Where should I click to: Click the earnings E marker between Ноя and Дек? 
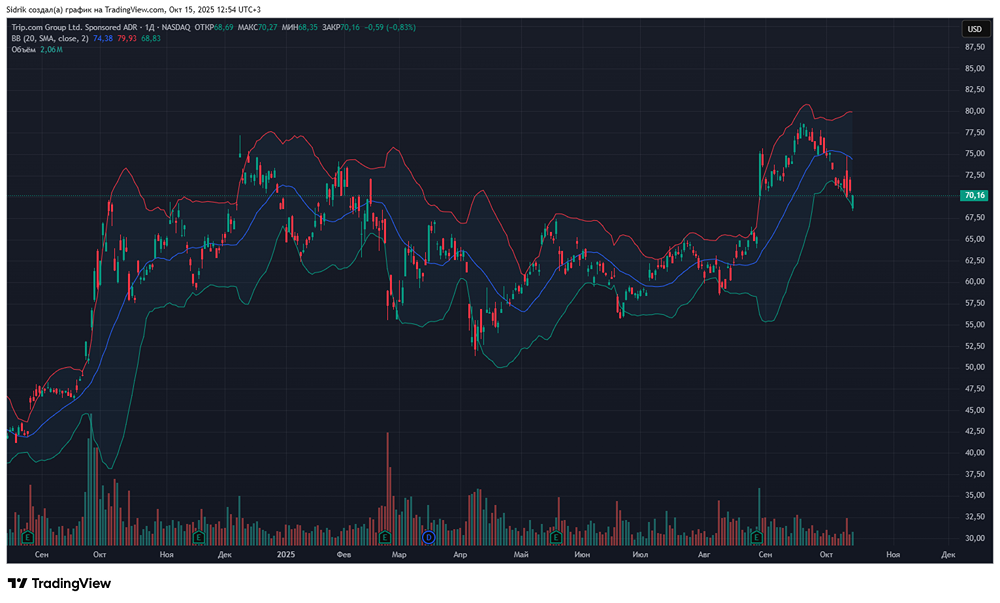click(200, 537)
